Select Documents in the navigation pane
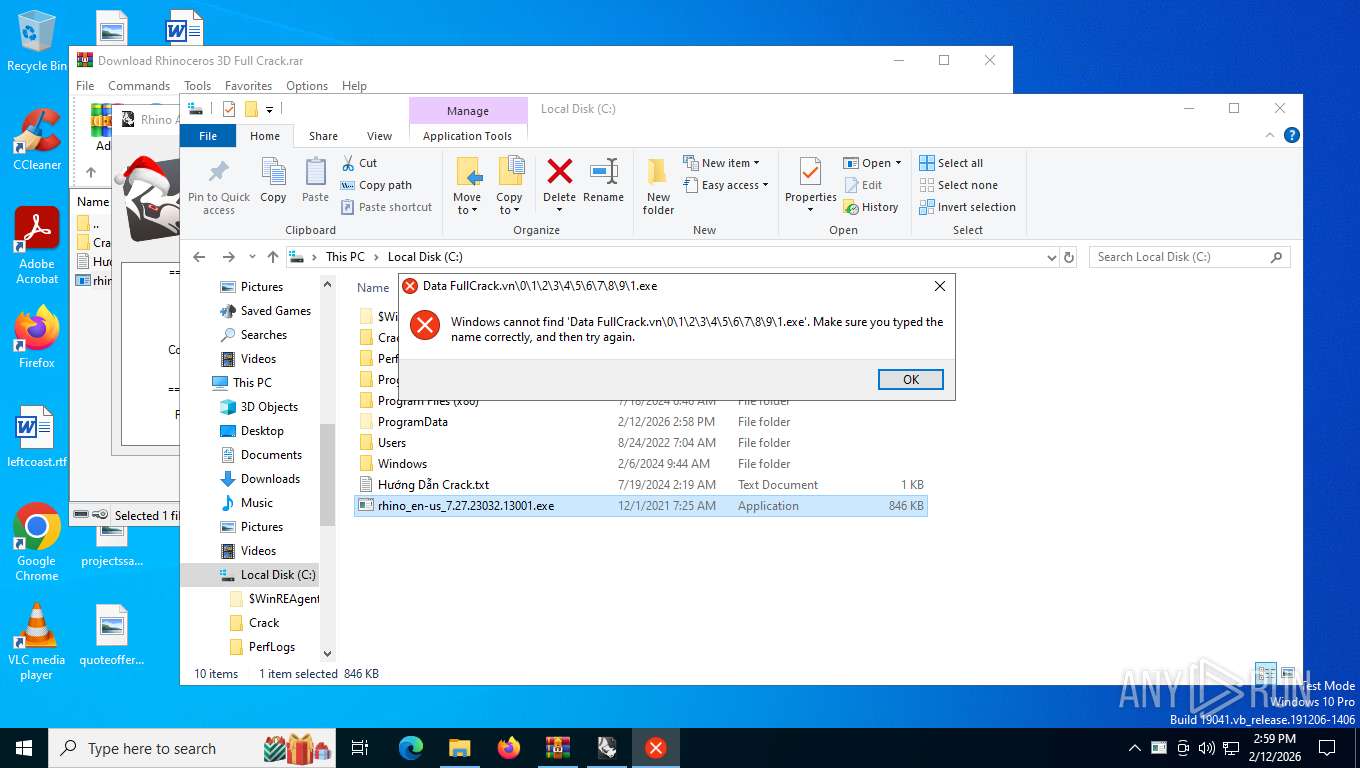 (x=271, y=455)
